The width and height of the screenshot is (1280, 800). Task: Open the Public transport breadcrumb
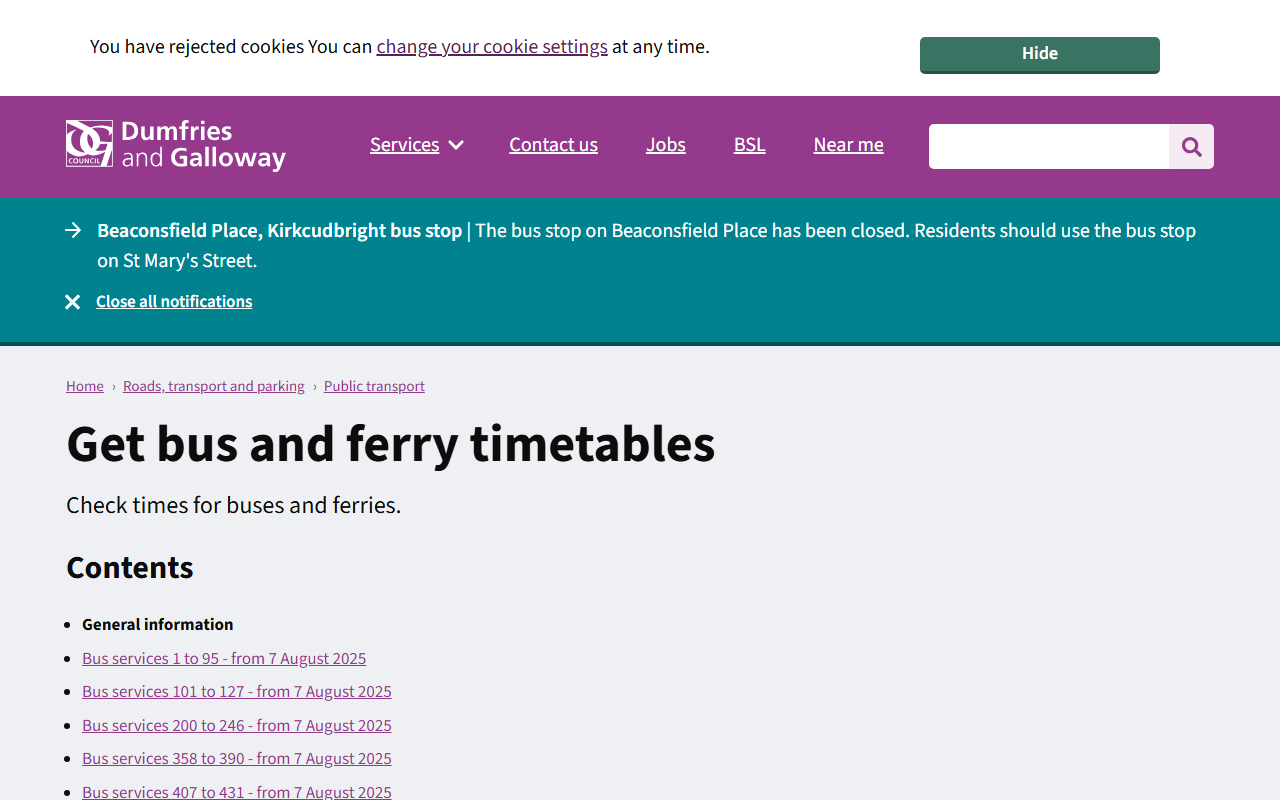click(374, 386)
